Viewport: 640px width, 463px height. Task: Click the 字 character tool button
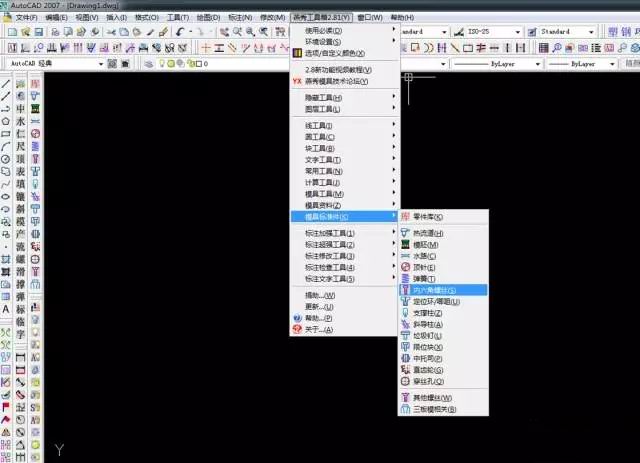[x=20, y=334]
